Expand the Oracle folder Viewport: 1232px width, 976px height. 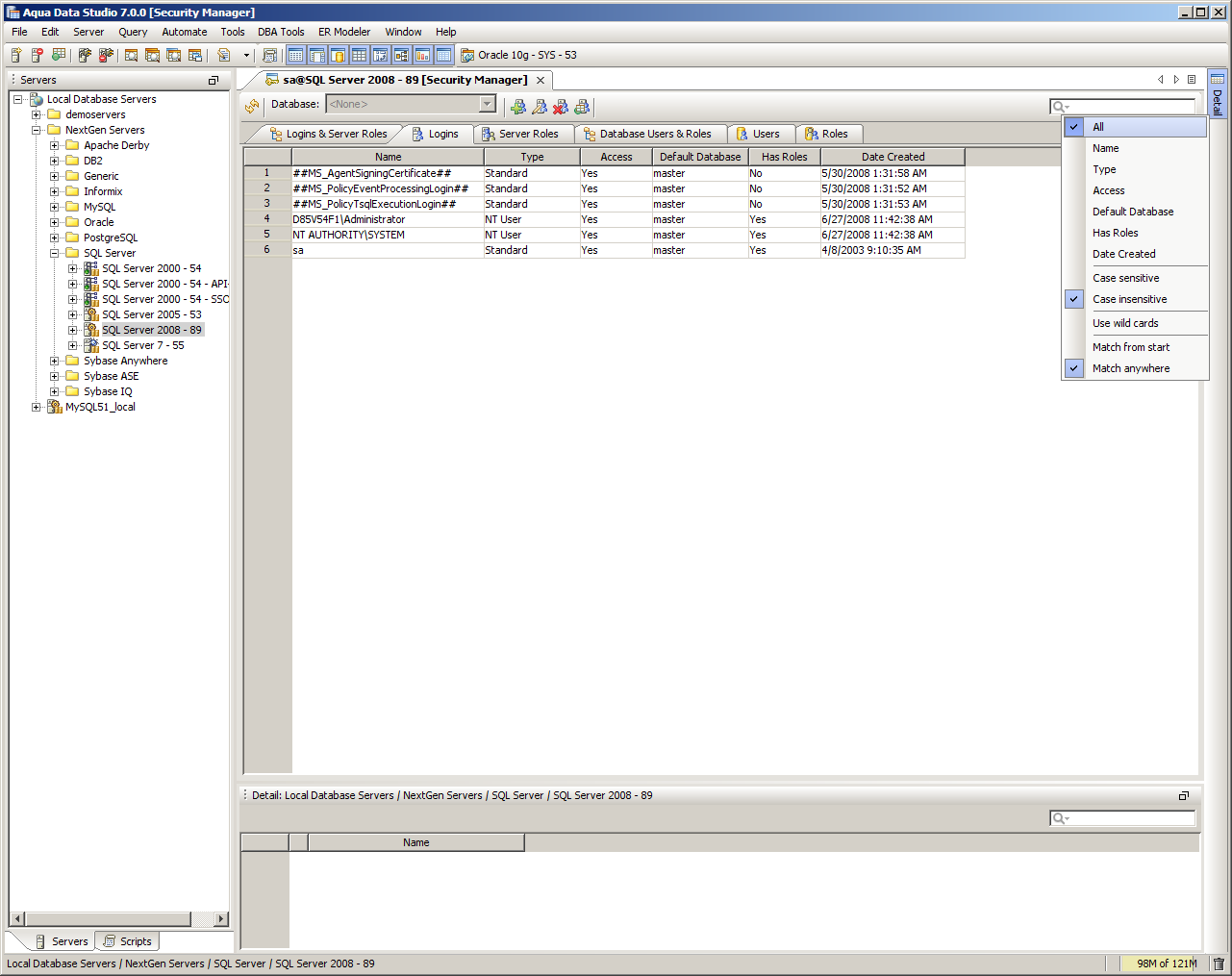tap(54, 222)
